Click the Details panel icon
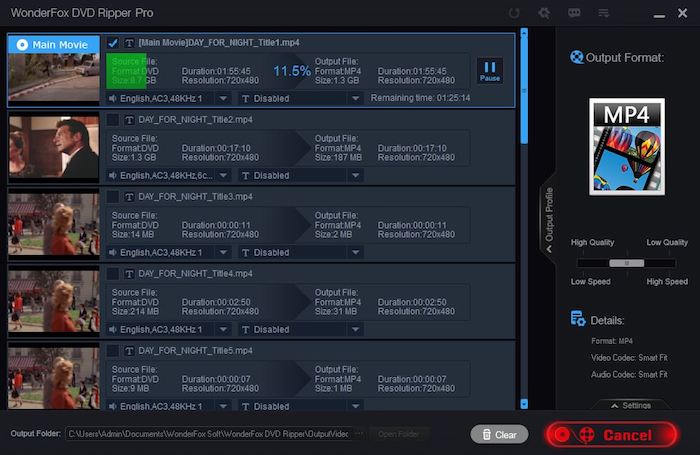The image size is (700, 455). click(x=578, y=318)
